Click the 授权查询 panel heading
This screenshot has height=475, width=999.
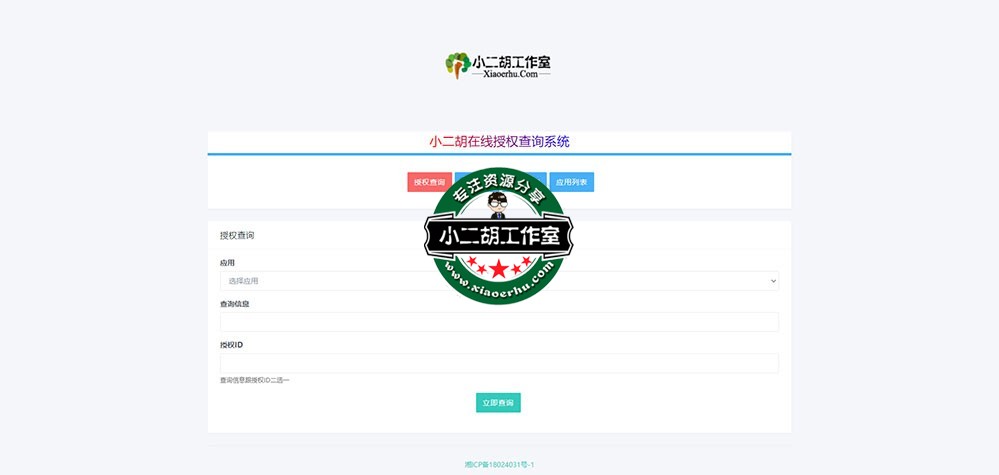237,236
